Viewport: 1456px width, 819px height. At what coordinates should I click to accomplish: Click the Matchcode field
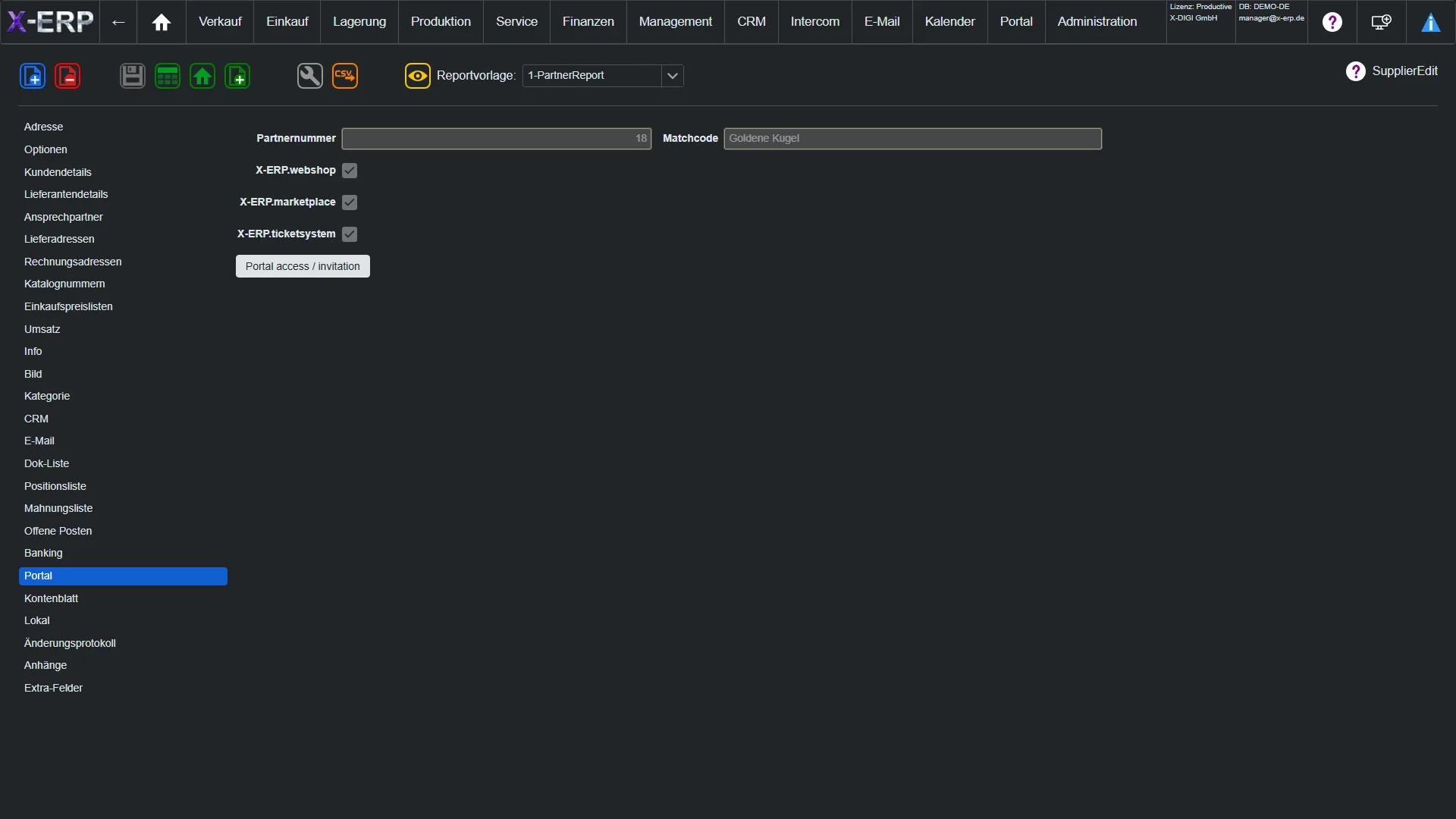click(912, 139)
